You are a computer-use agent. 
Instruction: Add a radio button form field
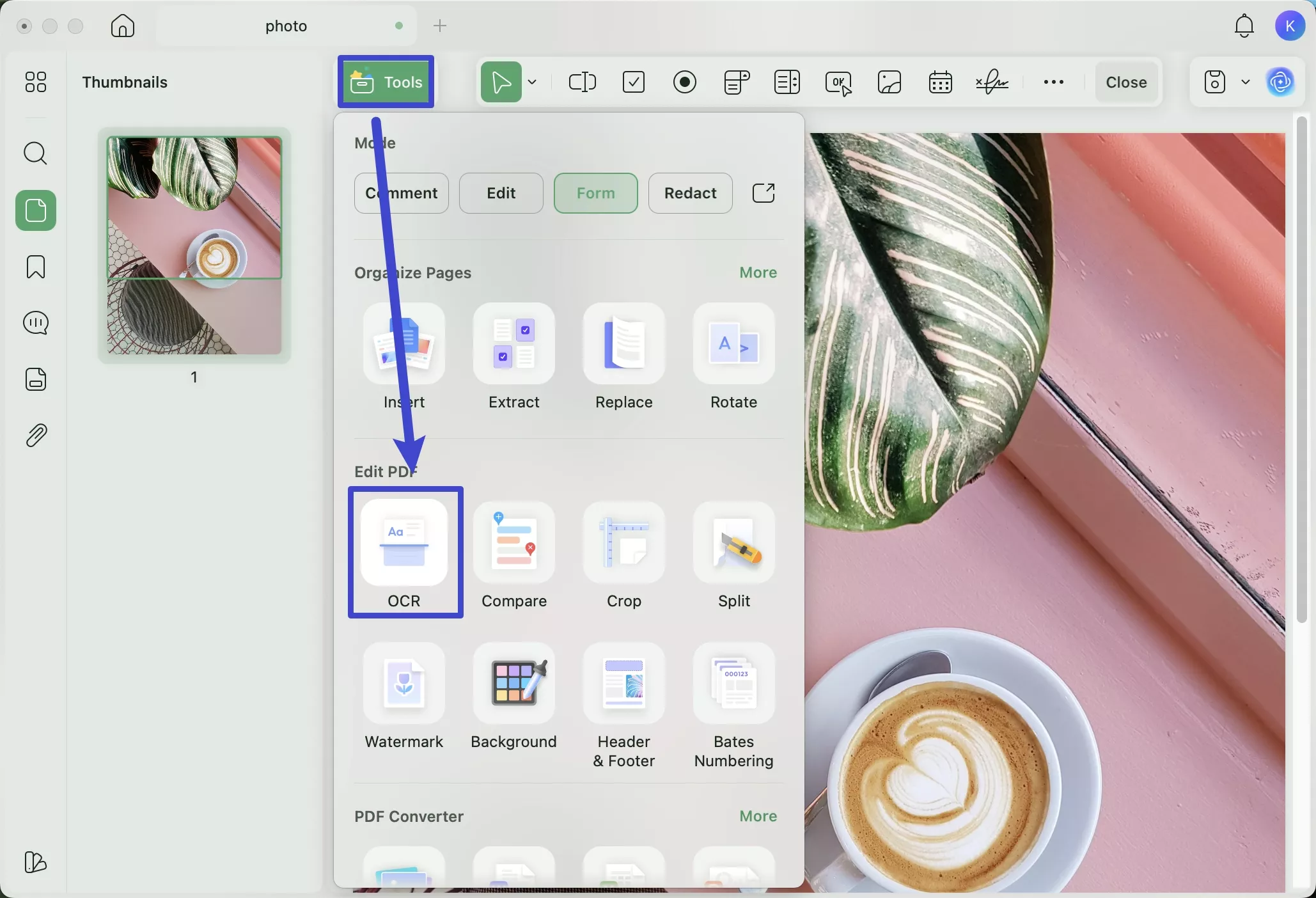click(685, 82)
